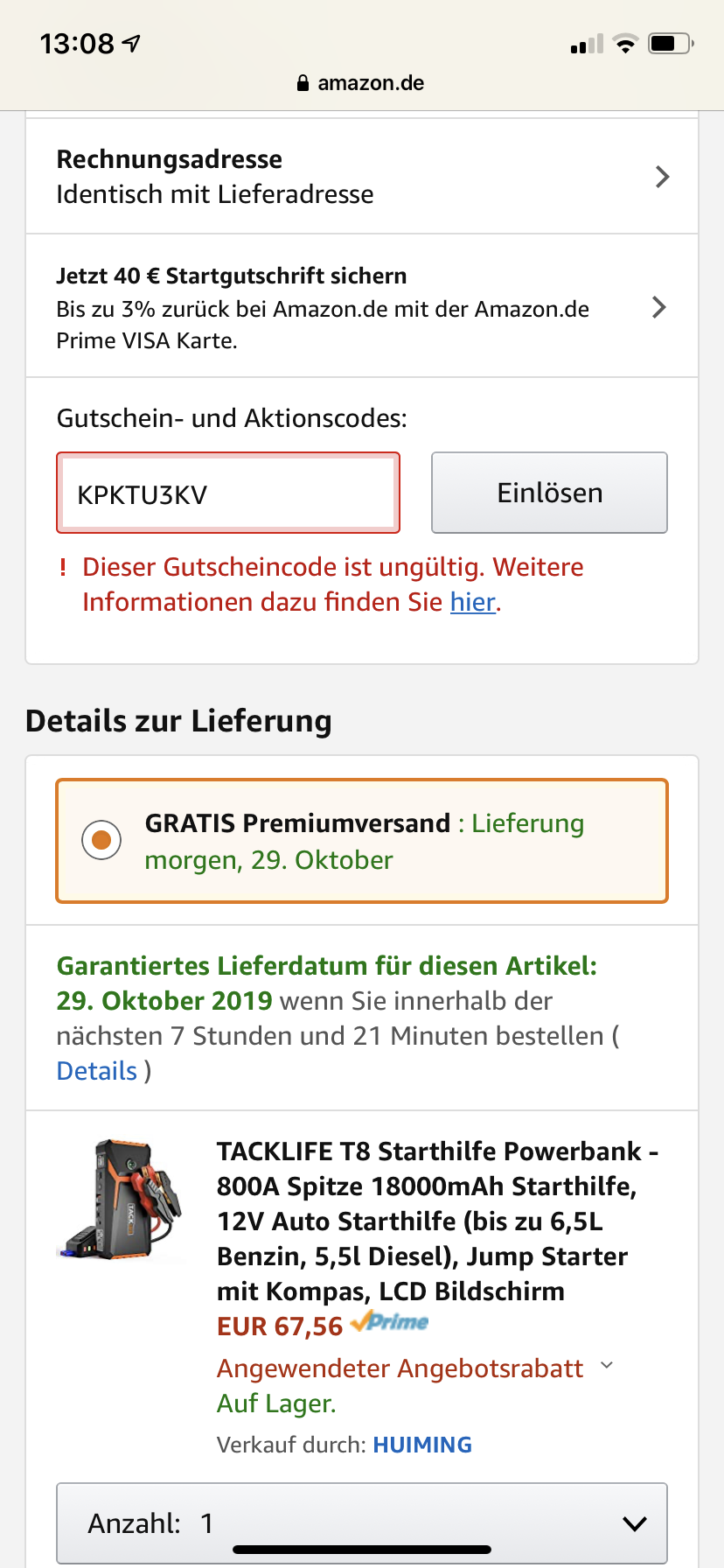Tap the lock icon beside amazon.de
724x1568 pixels.
point(303,83)
